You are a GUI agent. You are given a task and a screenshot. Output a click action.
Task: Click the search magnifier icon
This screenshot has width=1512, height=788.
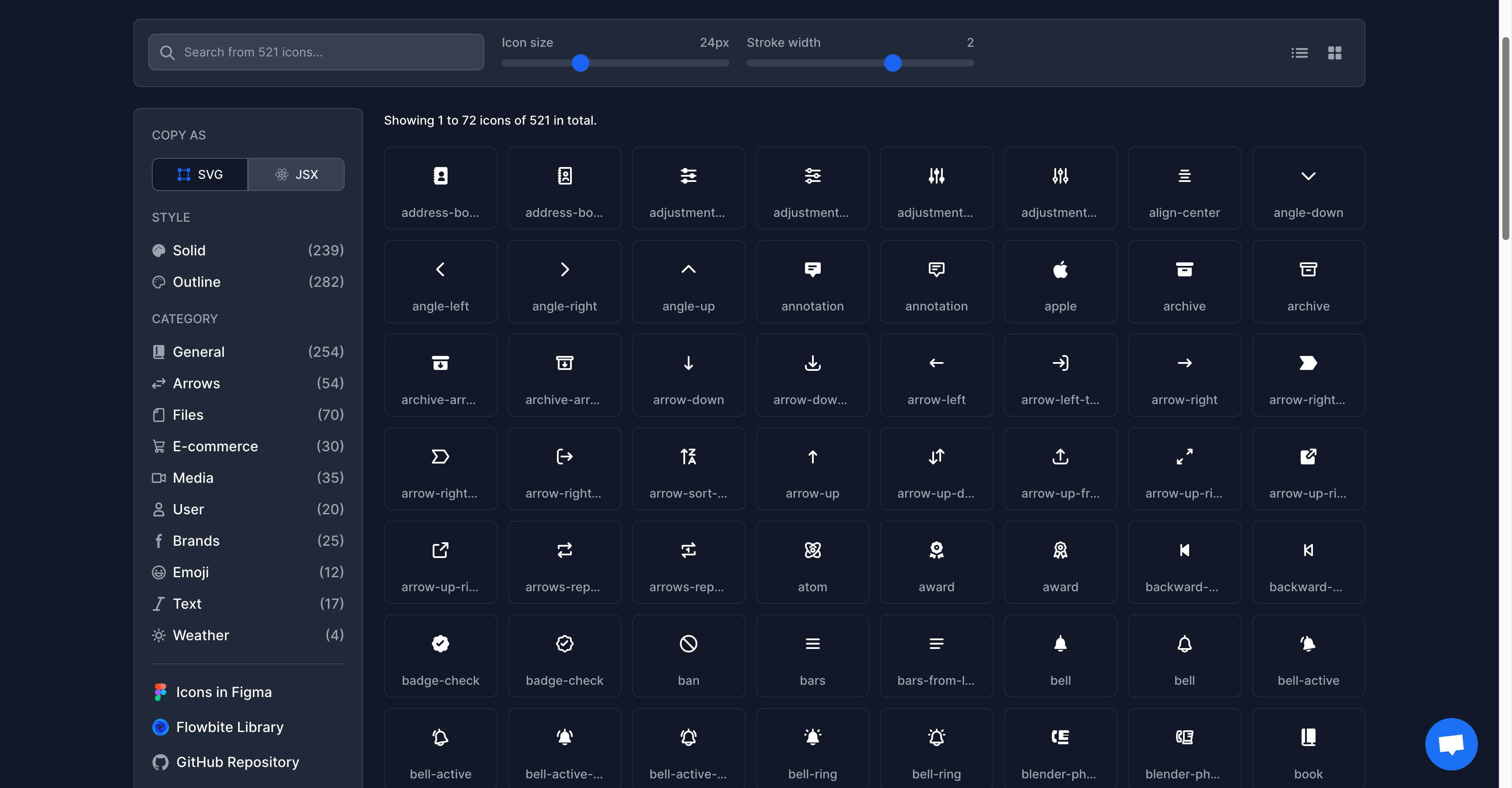(167, 52)
